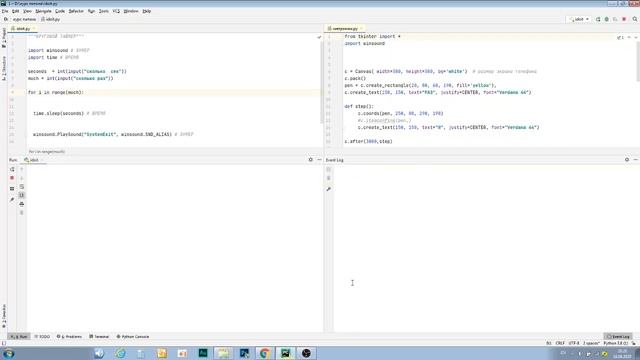Image resolution: width=640 pixels, height=360 pixels.
Task: Open the Python Console tab
Action: pos(133,337)
